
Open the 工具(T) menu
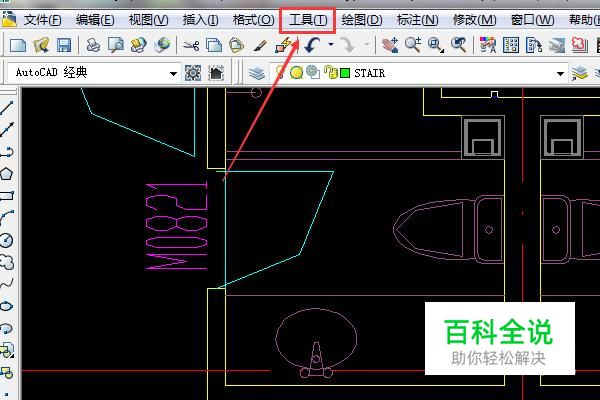(x=308, y=20)
